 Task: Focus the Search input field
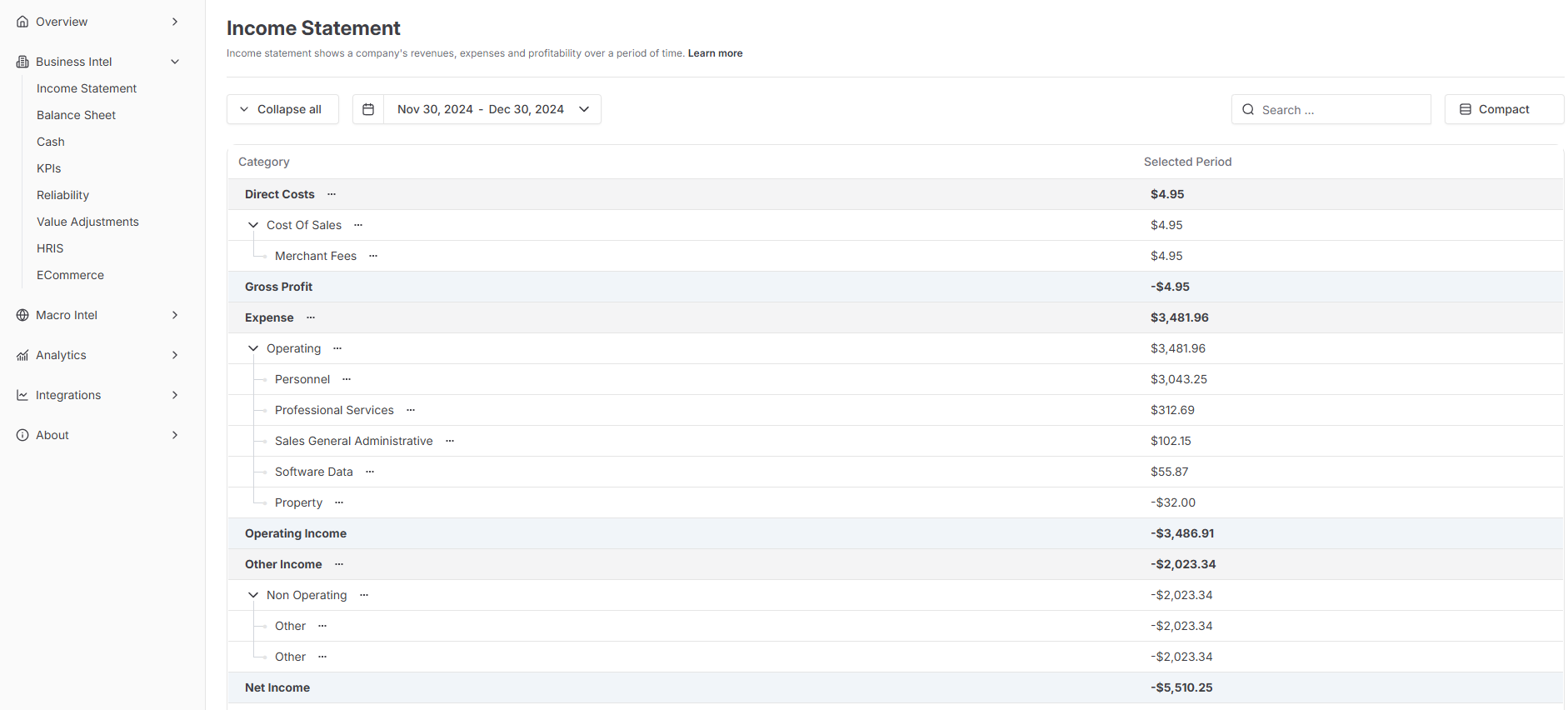click(x=1331, y=109)
